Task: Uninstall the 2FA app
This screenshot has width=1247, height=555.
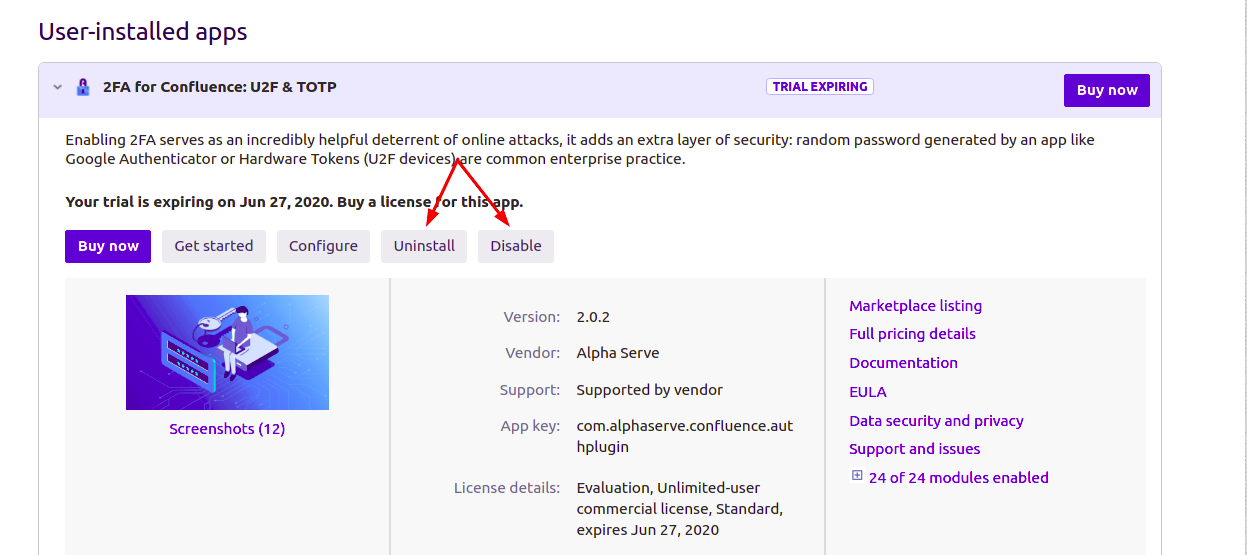Action: [x=424, y=246]
